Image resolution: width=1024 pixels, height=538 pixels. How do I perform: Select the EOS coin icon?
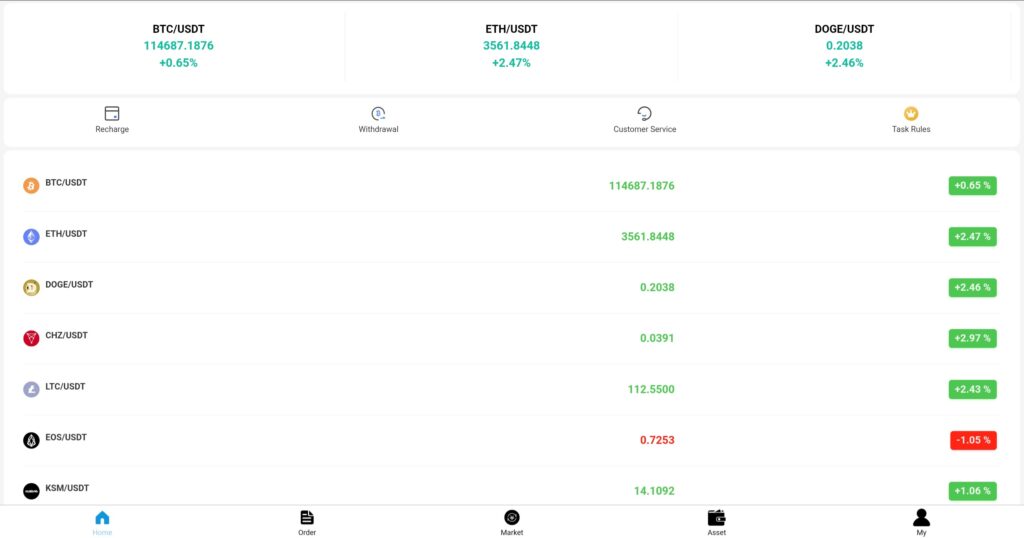pos(31,440)
